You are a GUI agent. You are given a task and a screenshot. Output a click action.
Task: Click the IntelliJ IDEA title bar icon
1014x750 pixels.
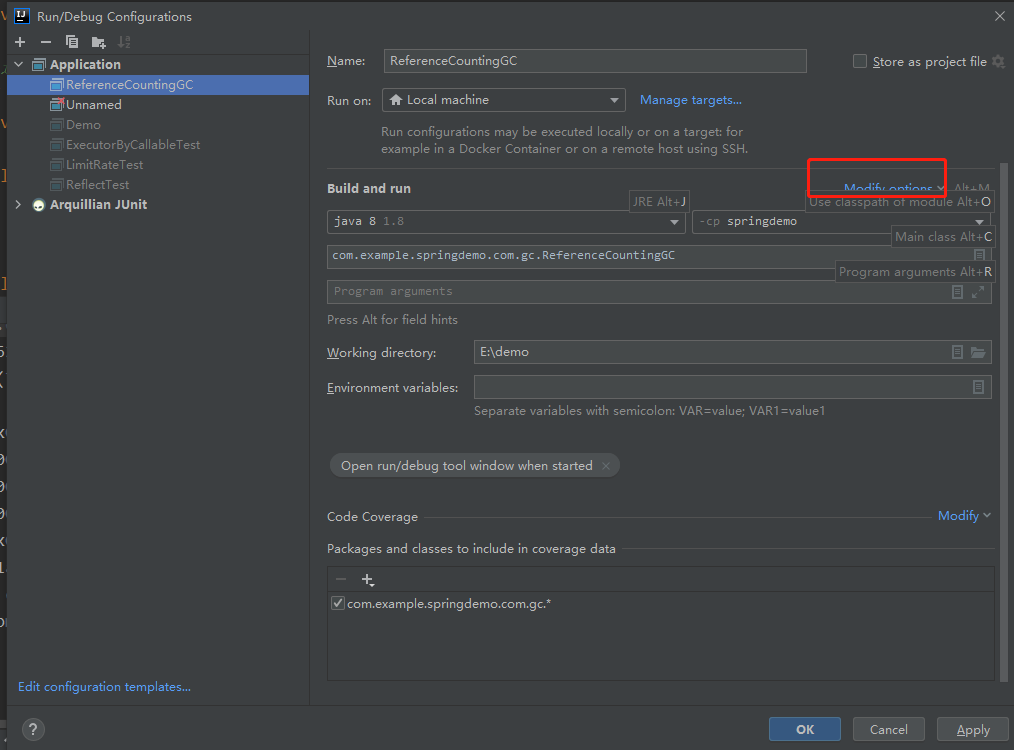(21, 16)
